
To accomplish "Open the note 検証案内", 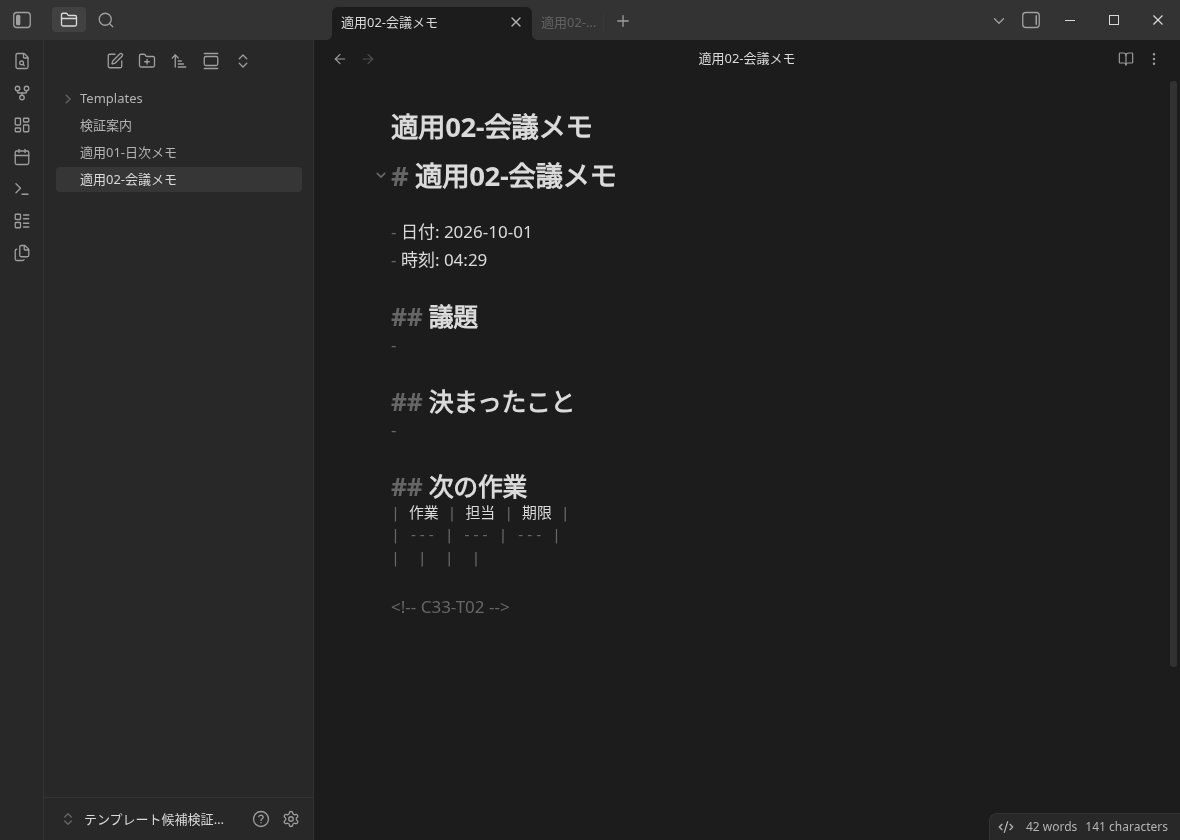I will click(178, 126).
